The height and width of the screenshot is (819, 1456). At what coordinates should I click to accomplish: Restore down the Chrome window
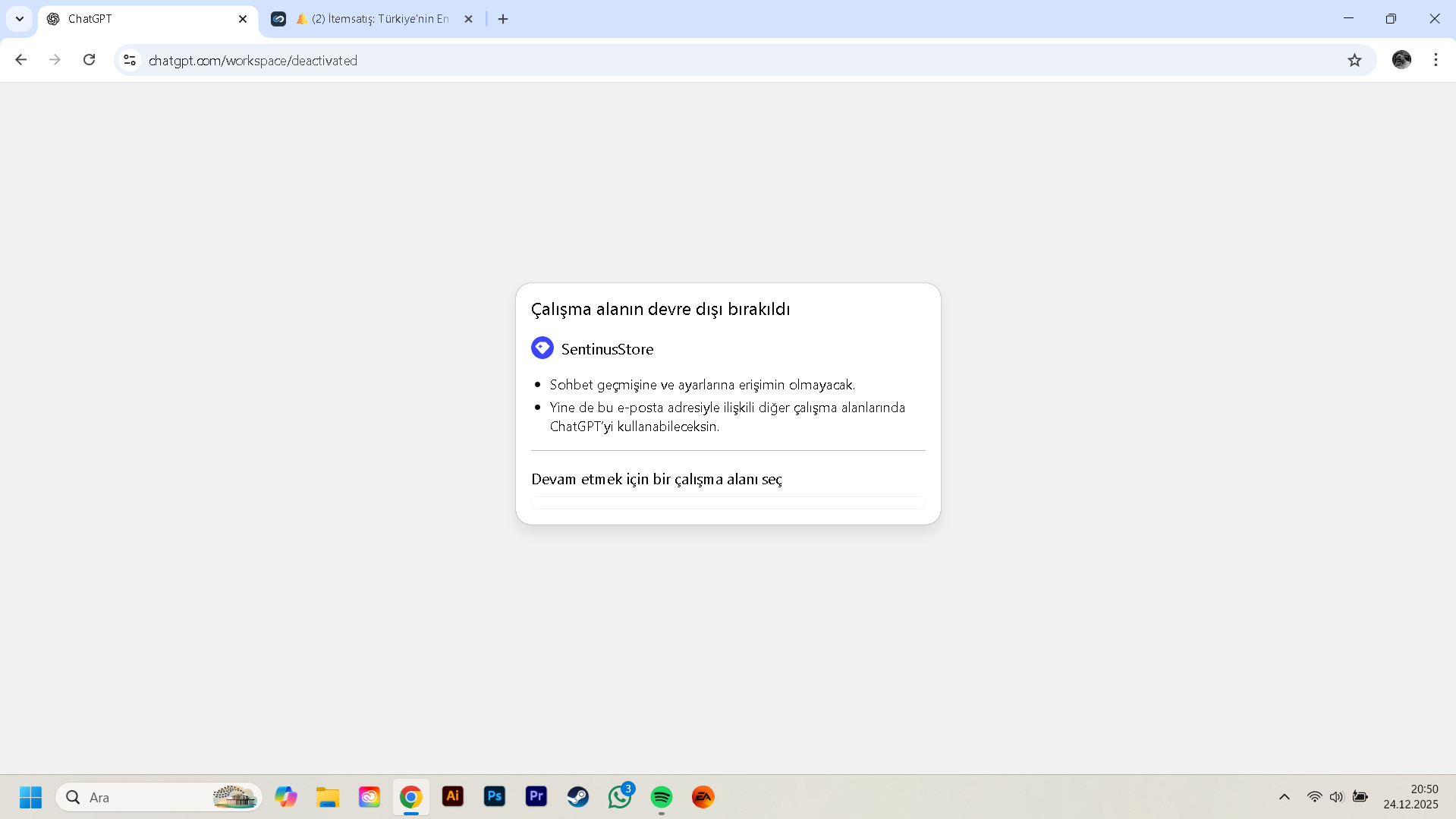point(1391,19)
